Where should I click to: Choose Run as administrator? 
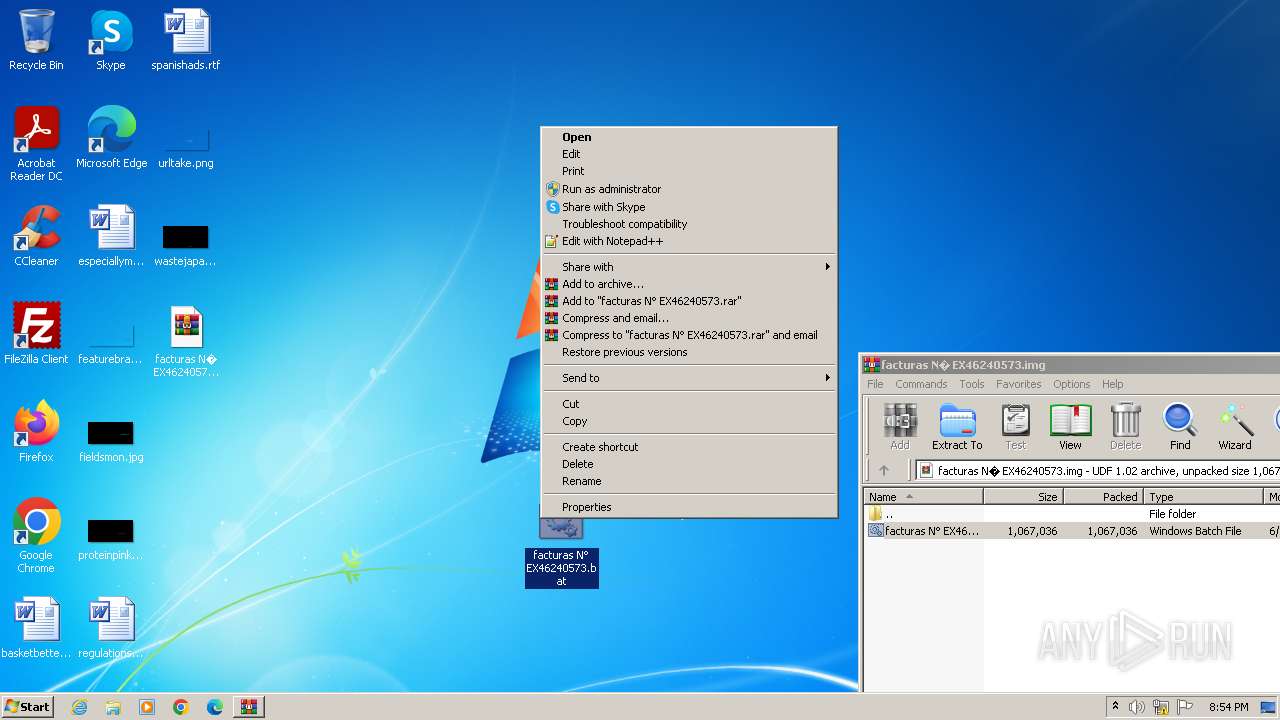pyautogui.click(x=689, y=189)
